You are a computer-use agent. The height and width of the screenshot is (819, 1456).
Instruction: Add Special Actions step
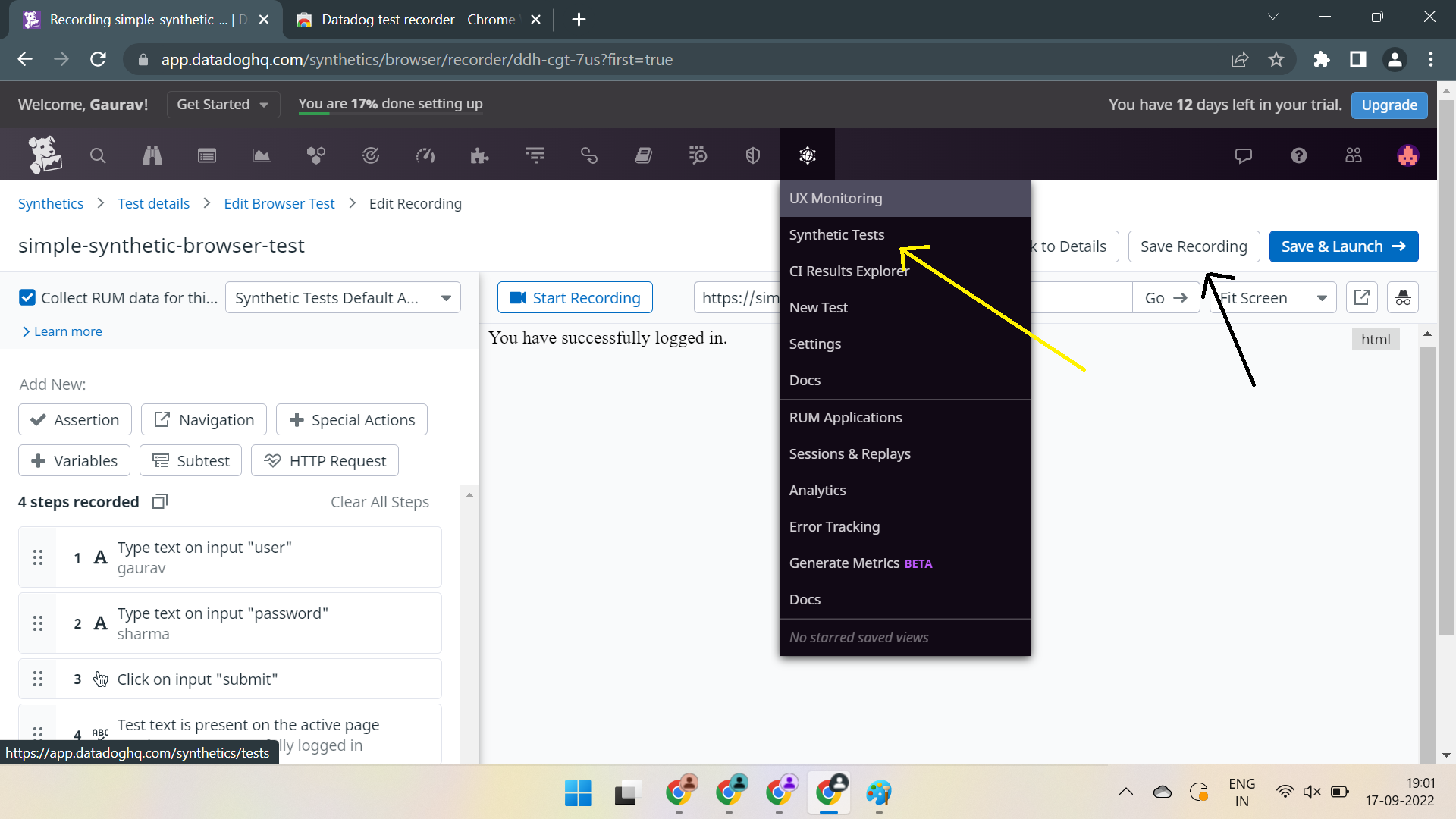point(352,419)
